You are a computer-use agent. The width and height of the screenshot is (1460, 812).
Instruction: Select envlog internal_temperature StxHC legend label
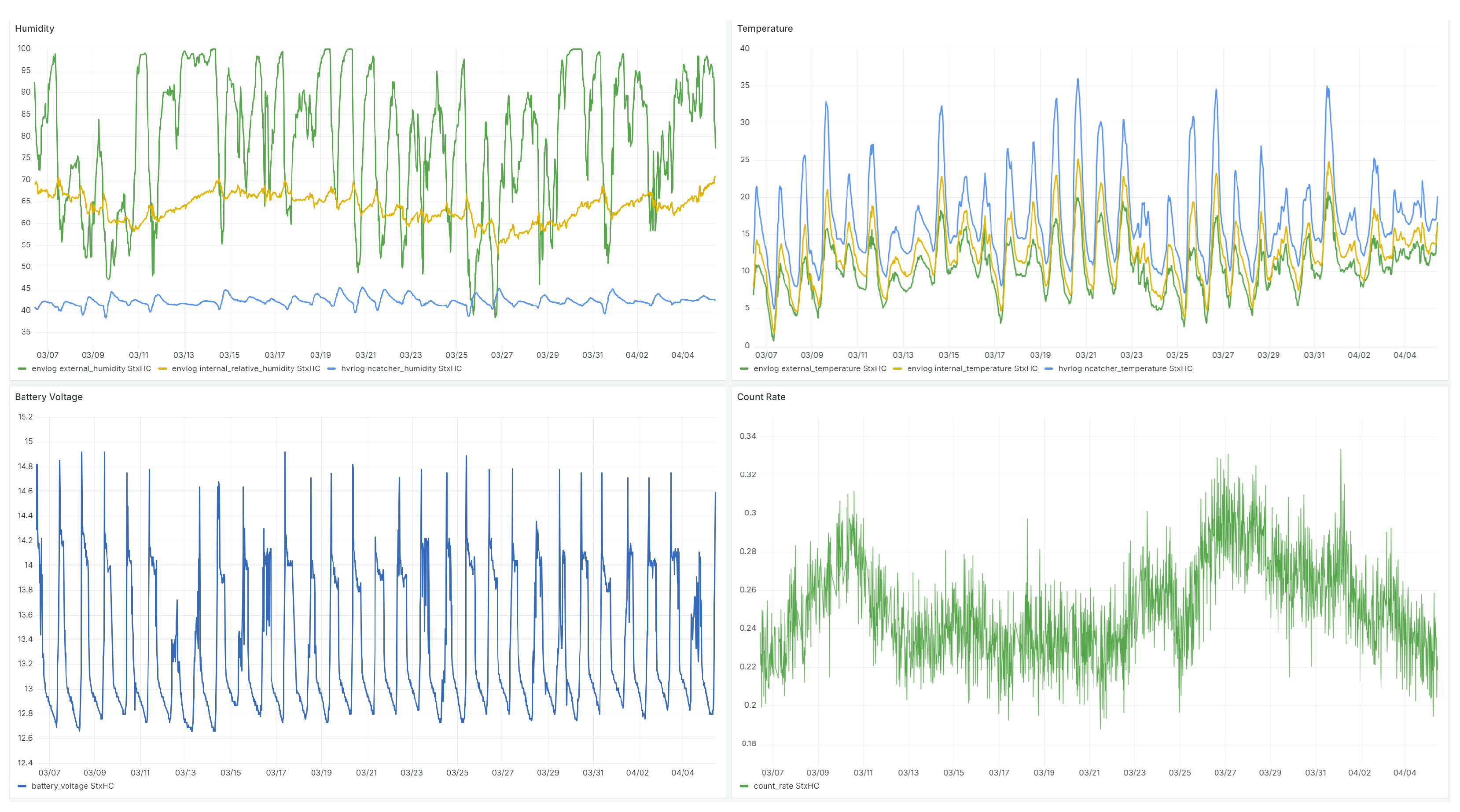[x=972, y=368]
